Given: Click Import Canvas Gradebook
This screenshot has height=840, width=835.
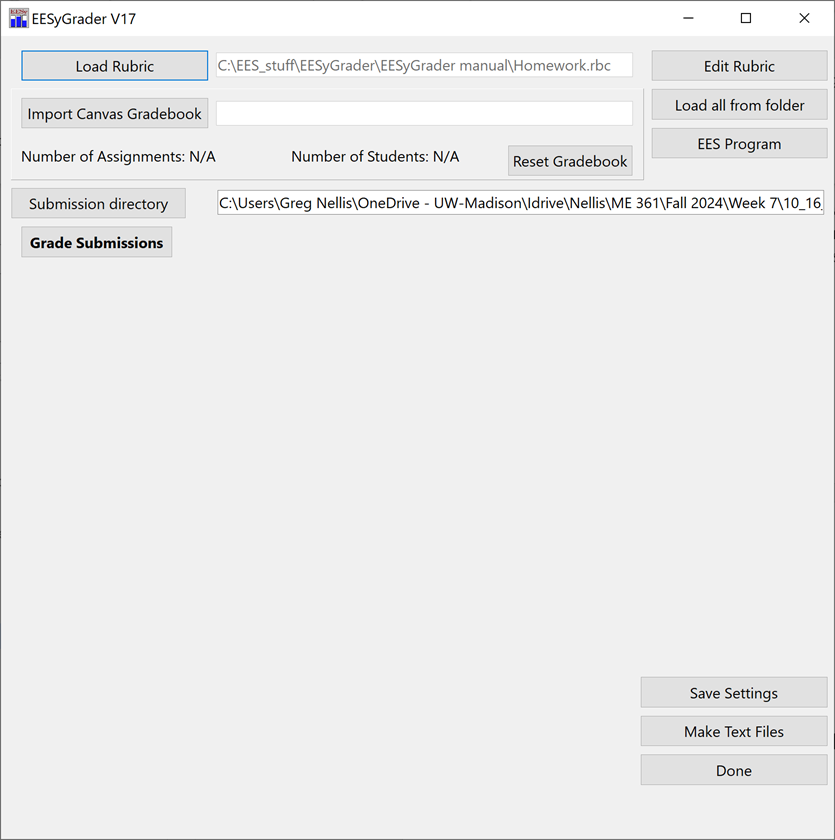Looking at the screenshot, I should [115, 114].
